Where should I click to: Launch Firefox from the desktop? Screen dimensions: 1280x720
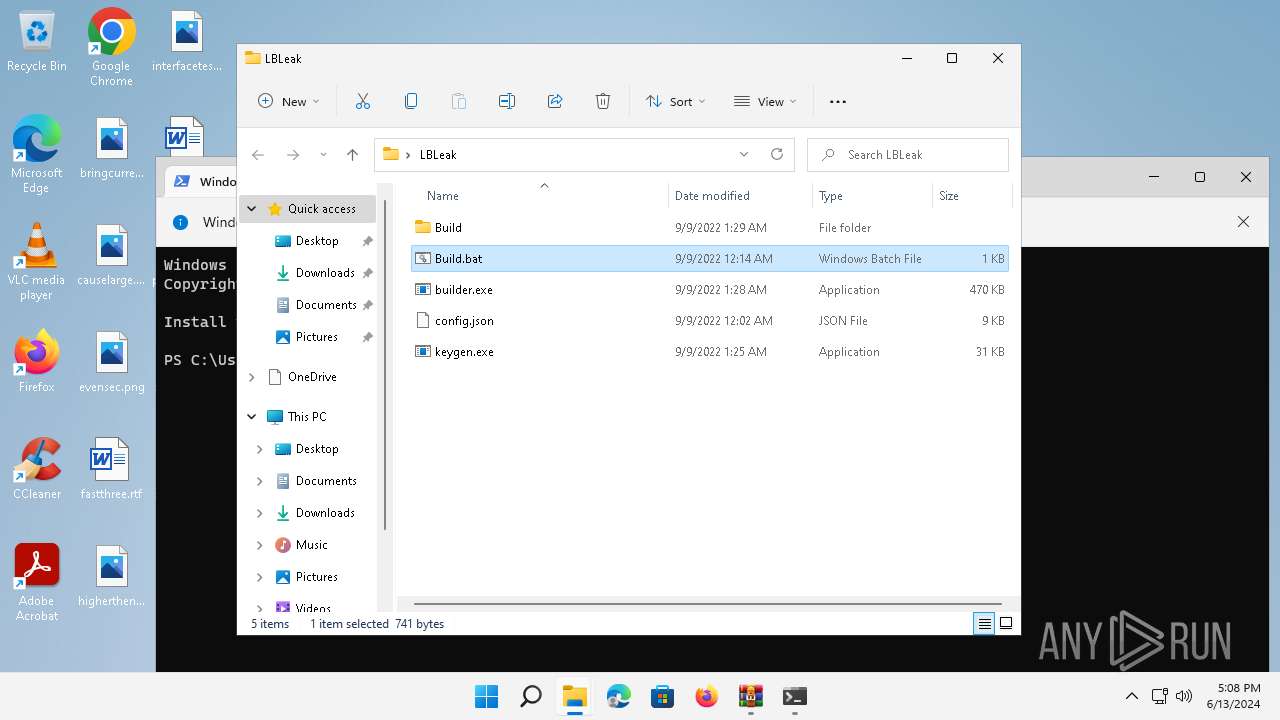coord(37,362)
